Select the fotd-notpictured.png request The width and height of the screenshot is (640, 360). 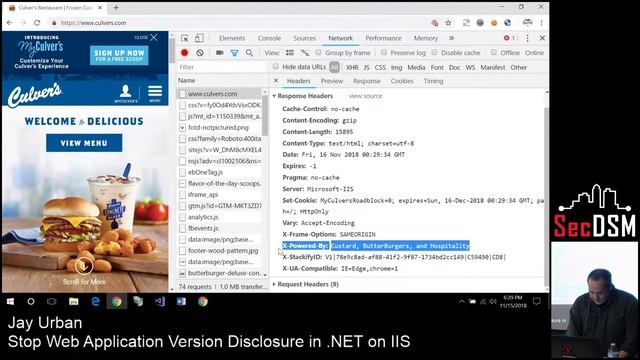click(x=220, y=128)
